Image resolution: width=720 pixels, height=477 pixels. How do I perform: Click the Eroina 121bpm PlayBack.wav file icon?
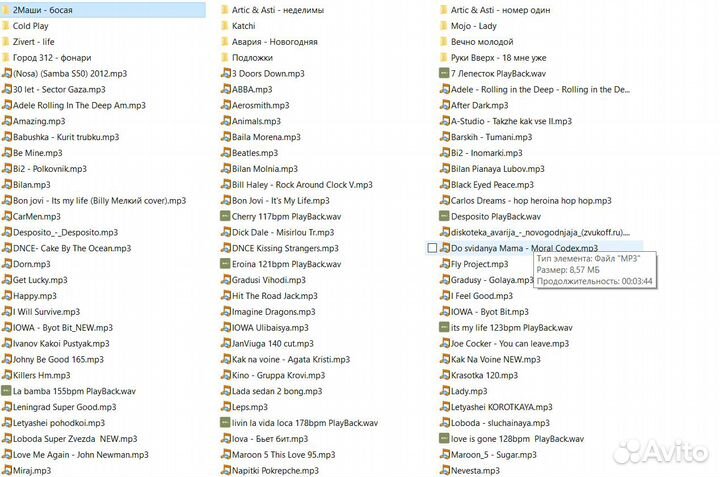(225, 264)
